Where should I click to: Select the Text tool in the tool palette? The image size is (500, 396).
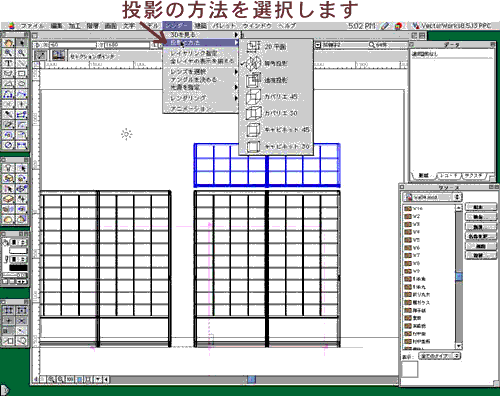coord(9,63)
